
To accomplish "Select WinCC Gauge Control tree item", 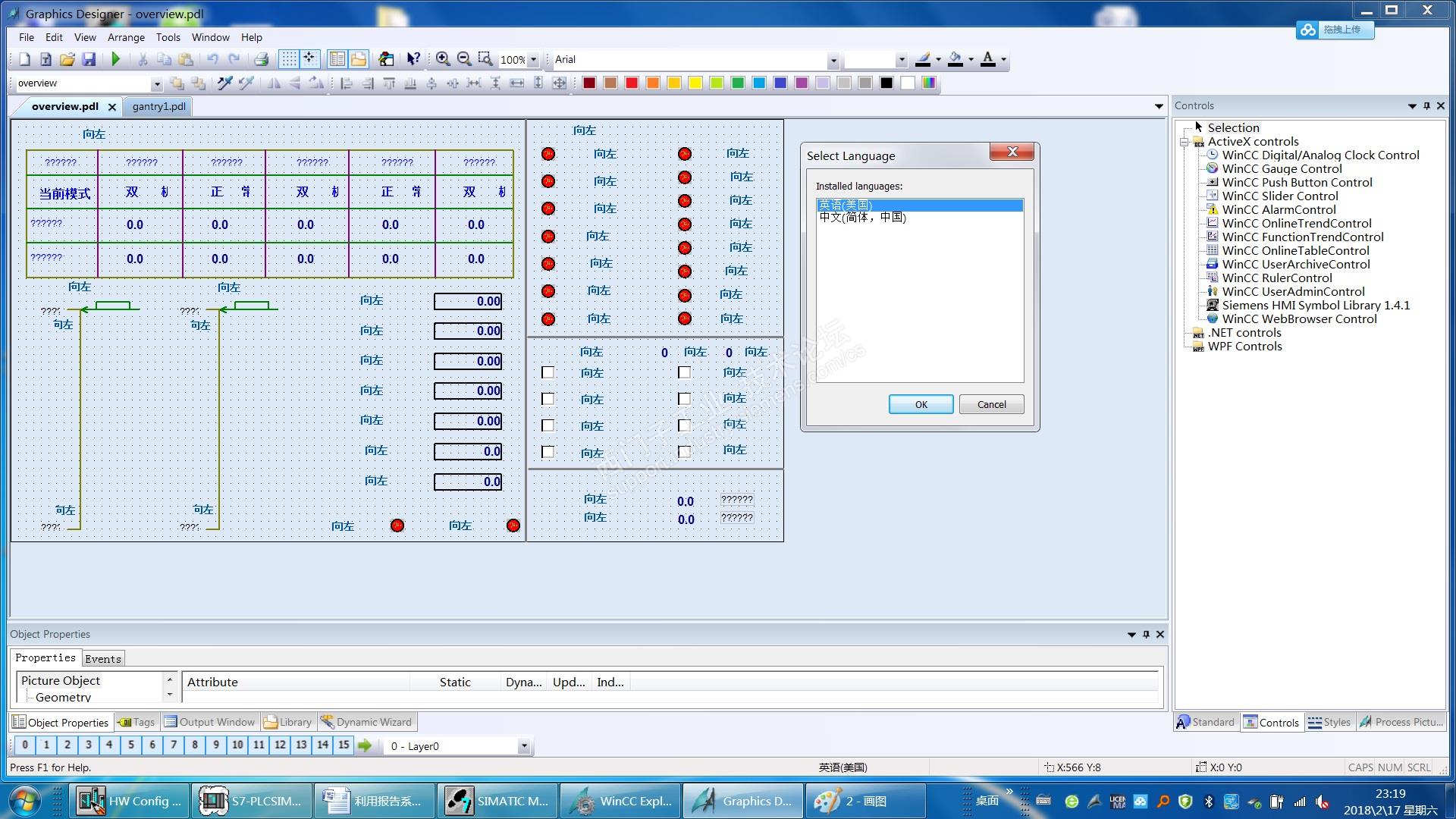I will [x=1282, y=168].
